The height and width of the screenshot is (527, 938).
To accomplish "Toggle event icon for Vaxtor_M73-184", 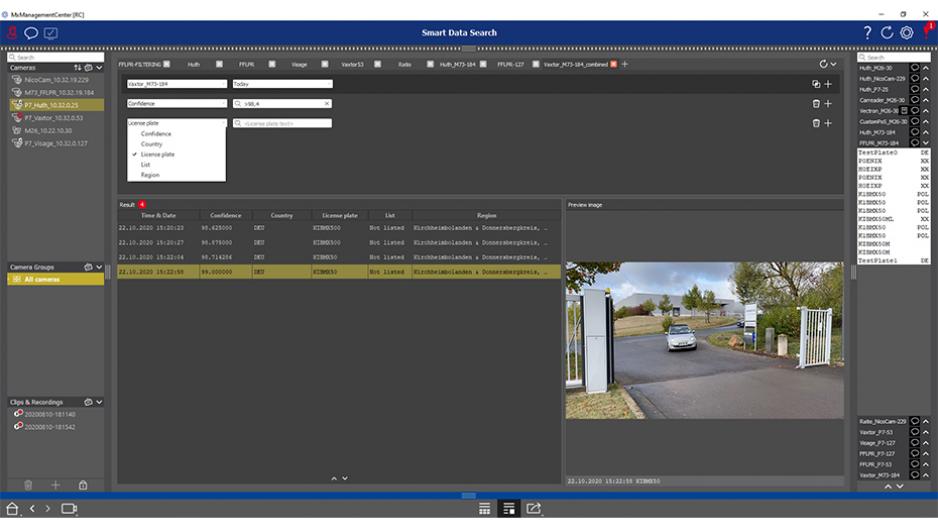I will (915, 475).
